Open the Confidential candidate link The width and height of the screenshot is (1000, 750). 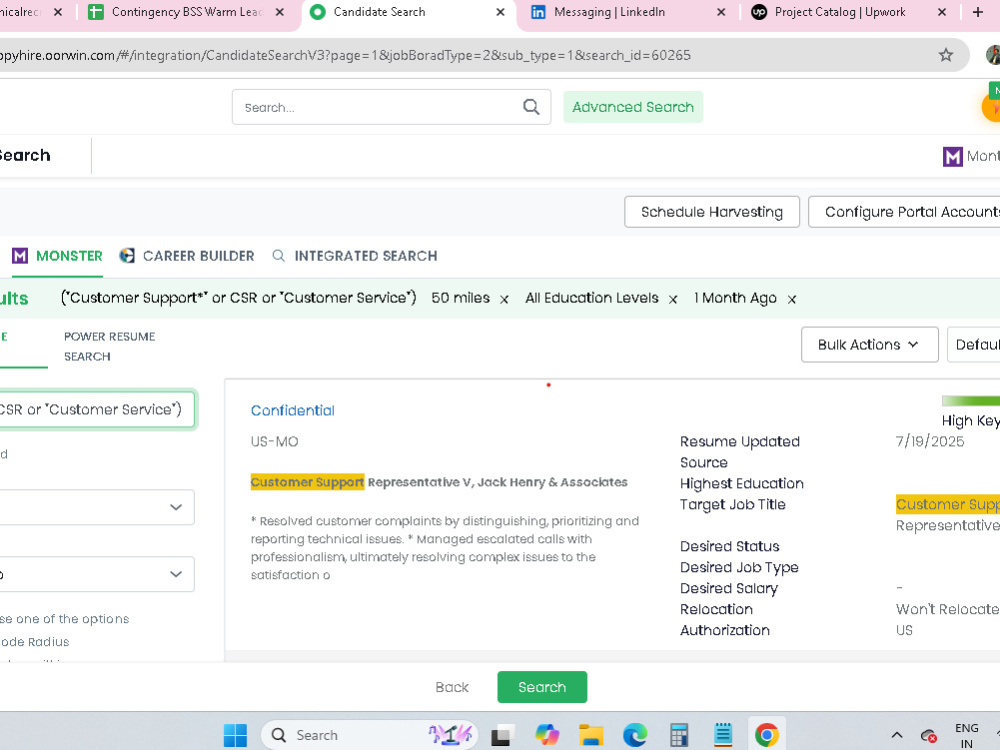pyautogui.click(x=292, y=411)
